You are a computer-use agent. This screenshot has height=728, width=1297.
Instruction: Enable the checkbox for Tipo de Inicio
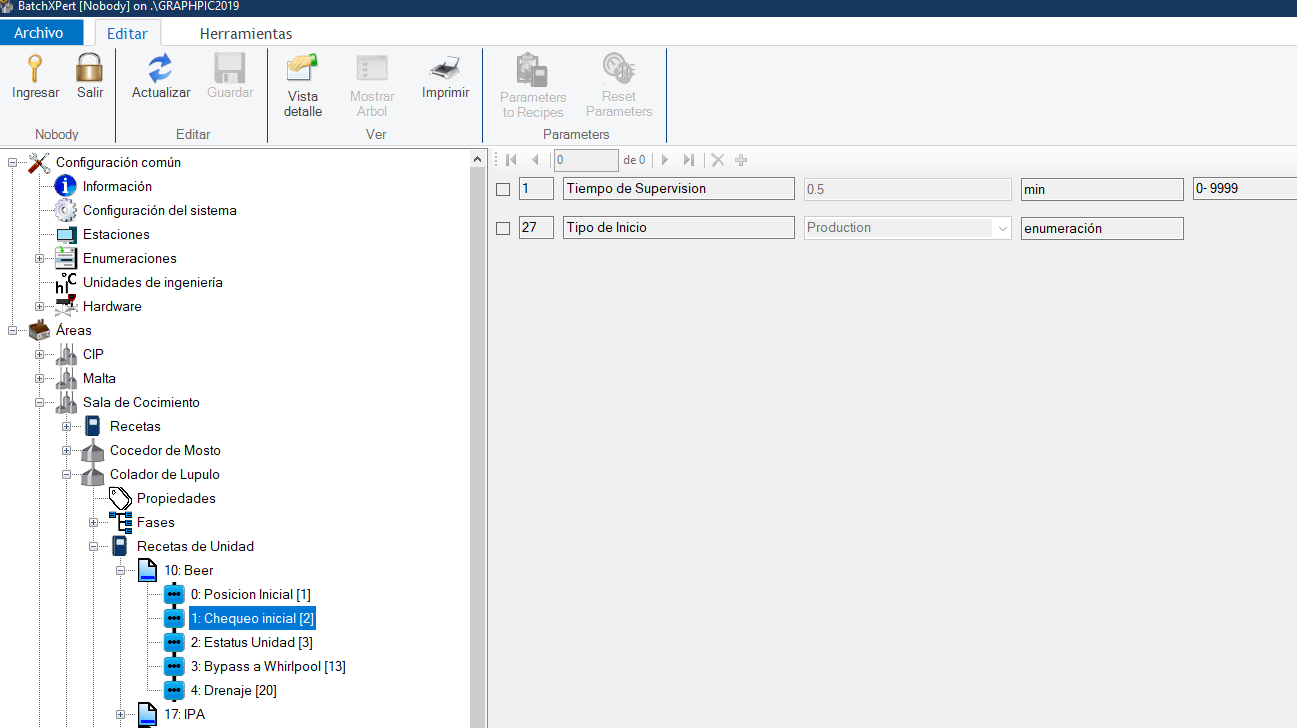[503, 227]
